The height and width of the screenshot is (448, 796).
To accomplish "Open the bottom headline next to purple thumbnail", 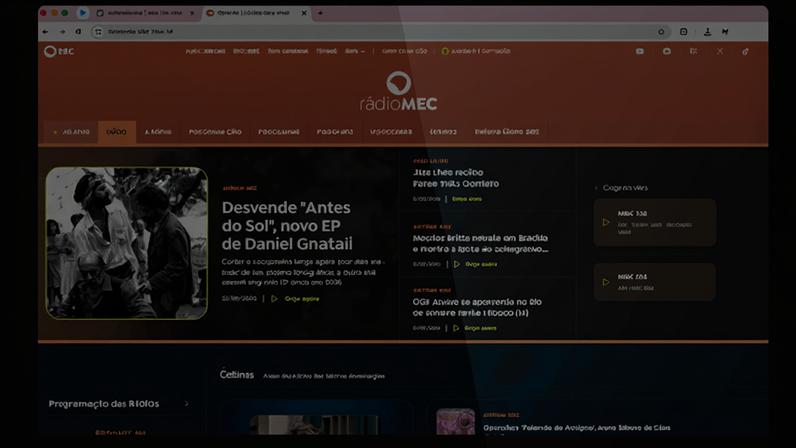I will tap(577, 428).
